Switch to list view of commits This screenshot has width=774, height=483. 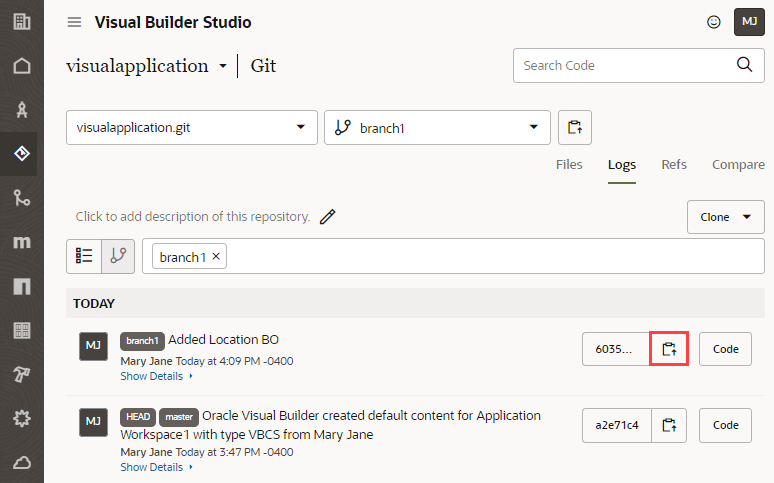(84, 256)
